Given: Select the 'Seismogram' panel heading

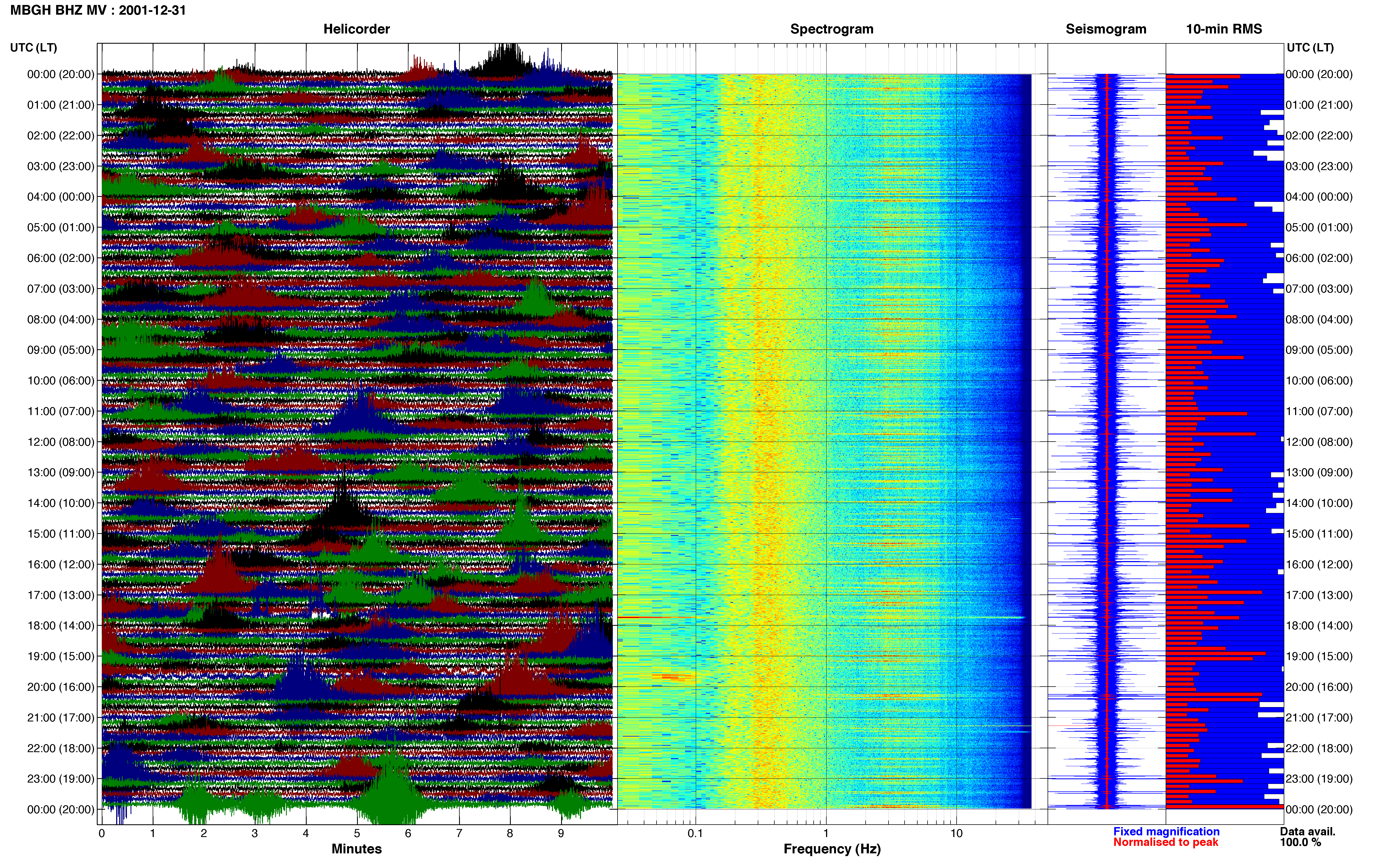Looking at the screenshot, I should [x=1106, y=29].
